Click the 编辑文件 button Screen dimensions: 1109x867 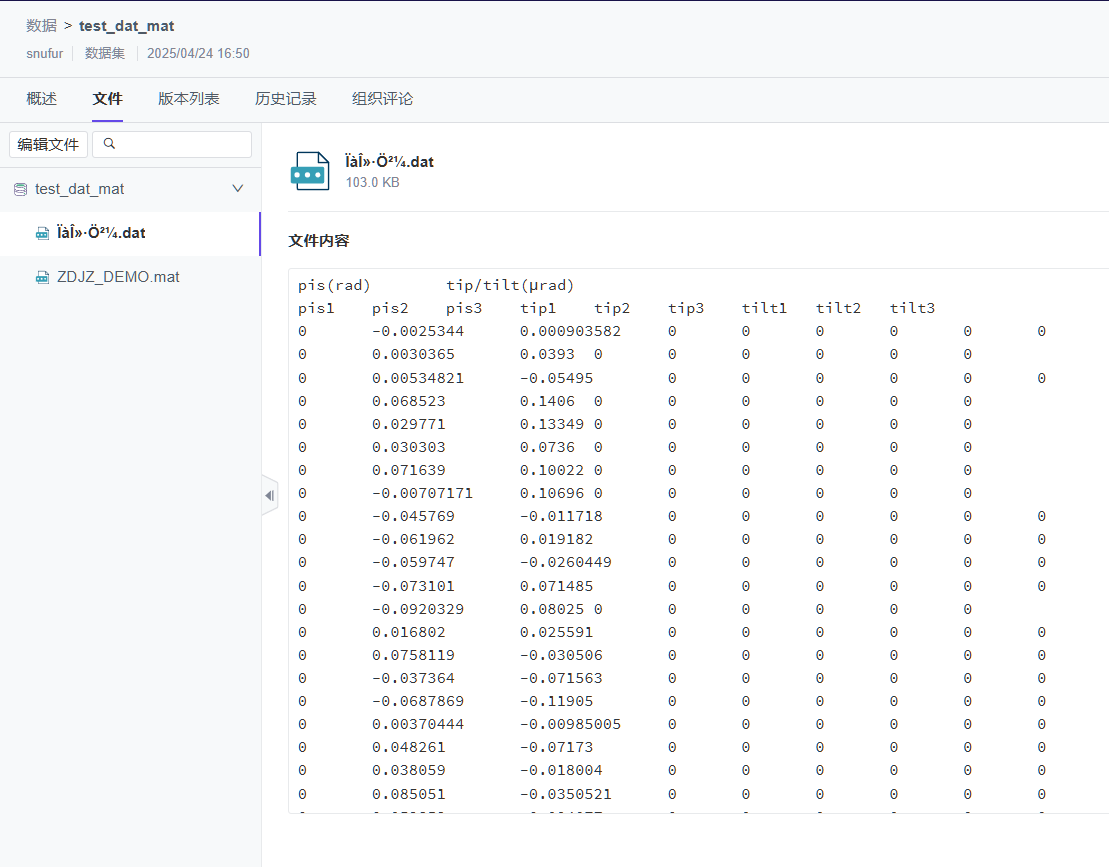click(48, 144)
